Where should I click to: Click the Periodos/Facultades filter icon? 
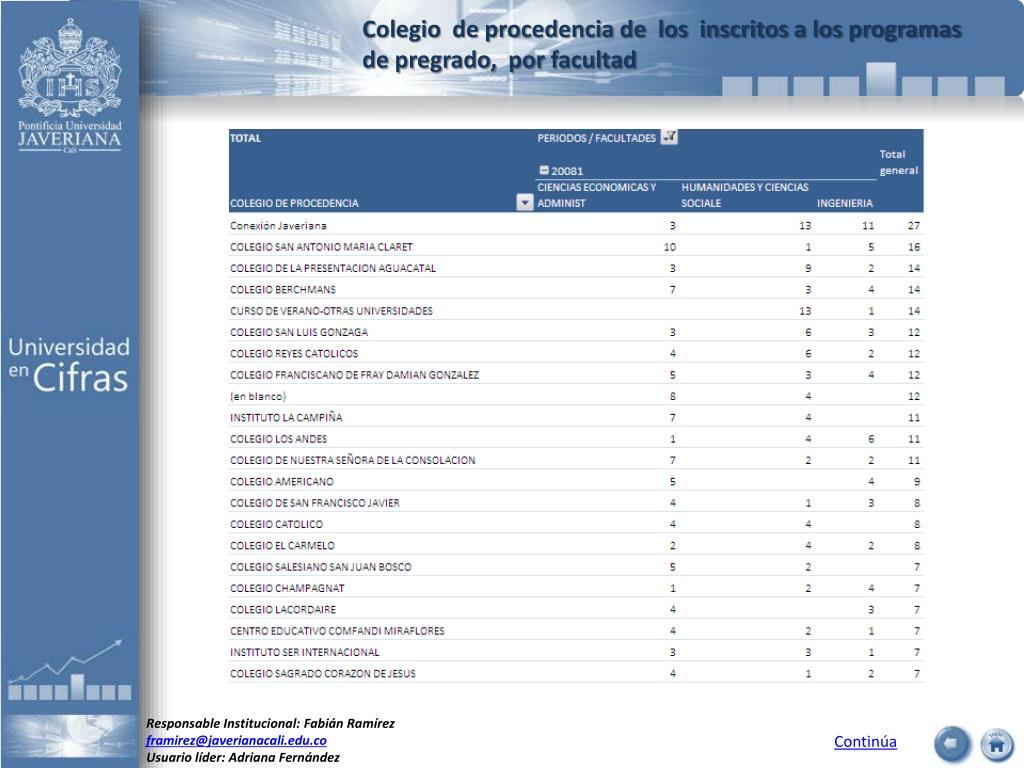click(x=669, y=137)
